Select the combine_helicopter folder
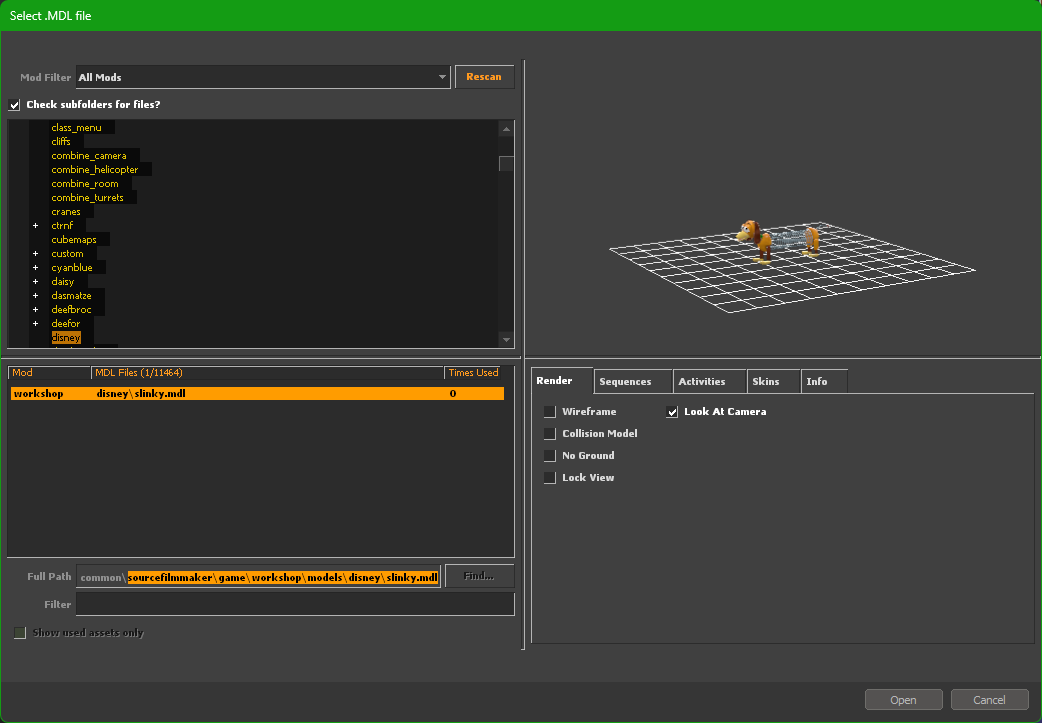The width and height of the screenshot is (1042, 723). pos(95,169)
